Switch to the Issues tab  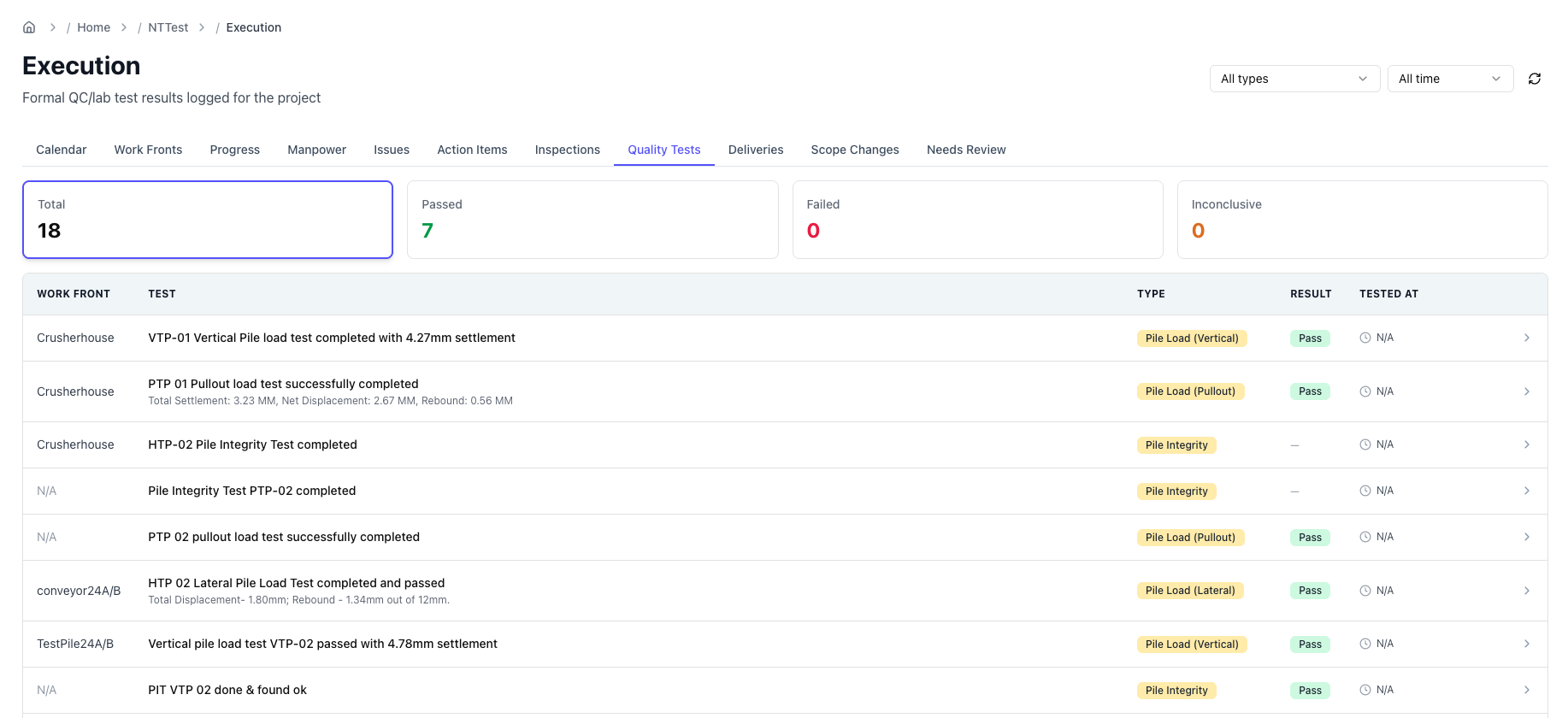coord(392,150)
